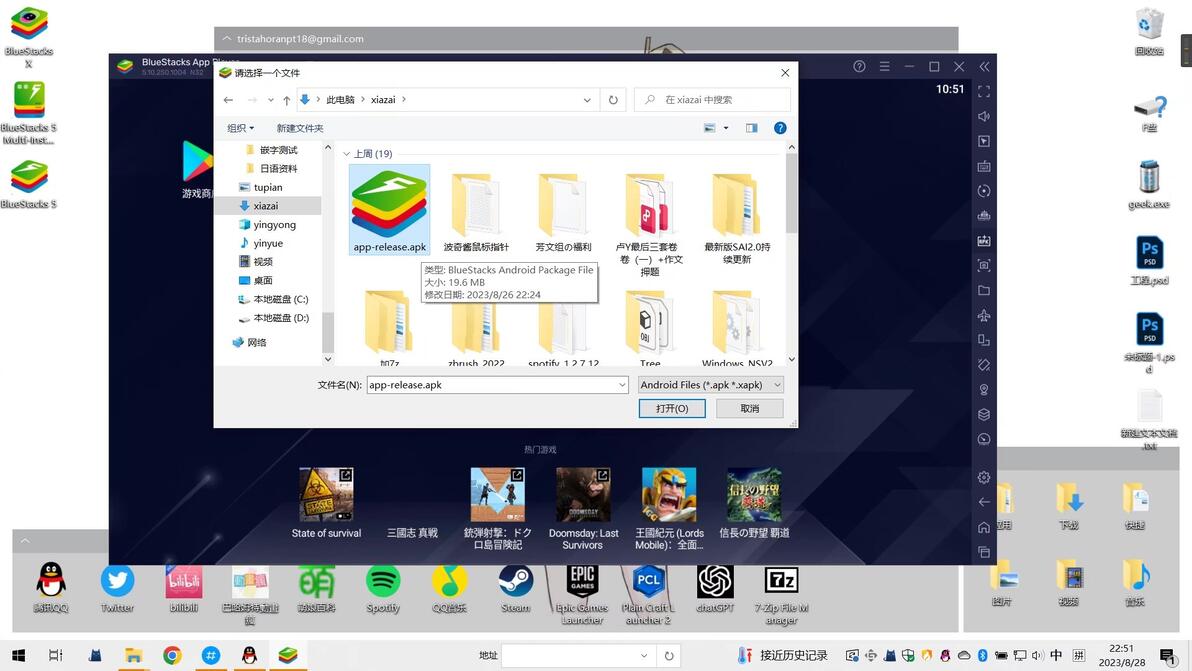Click the search box 在 xiazai 中搜索
The image size is (1192, 671).
click(712, 100)
